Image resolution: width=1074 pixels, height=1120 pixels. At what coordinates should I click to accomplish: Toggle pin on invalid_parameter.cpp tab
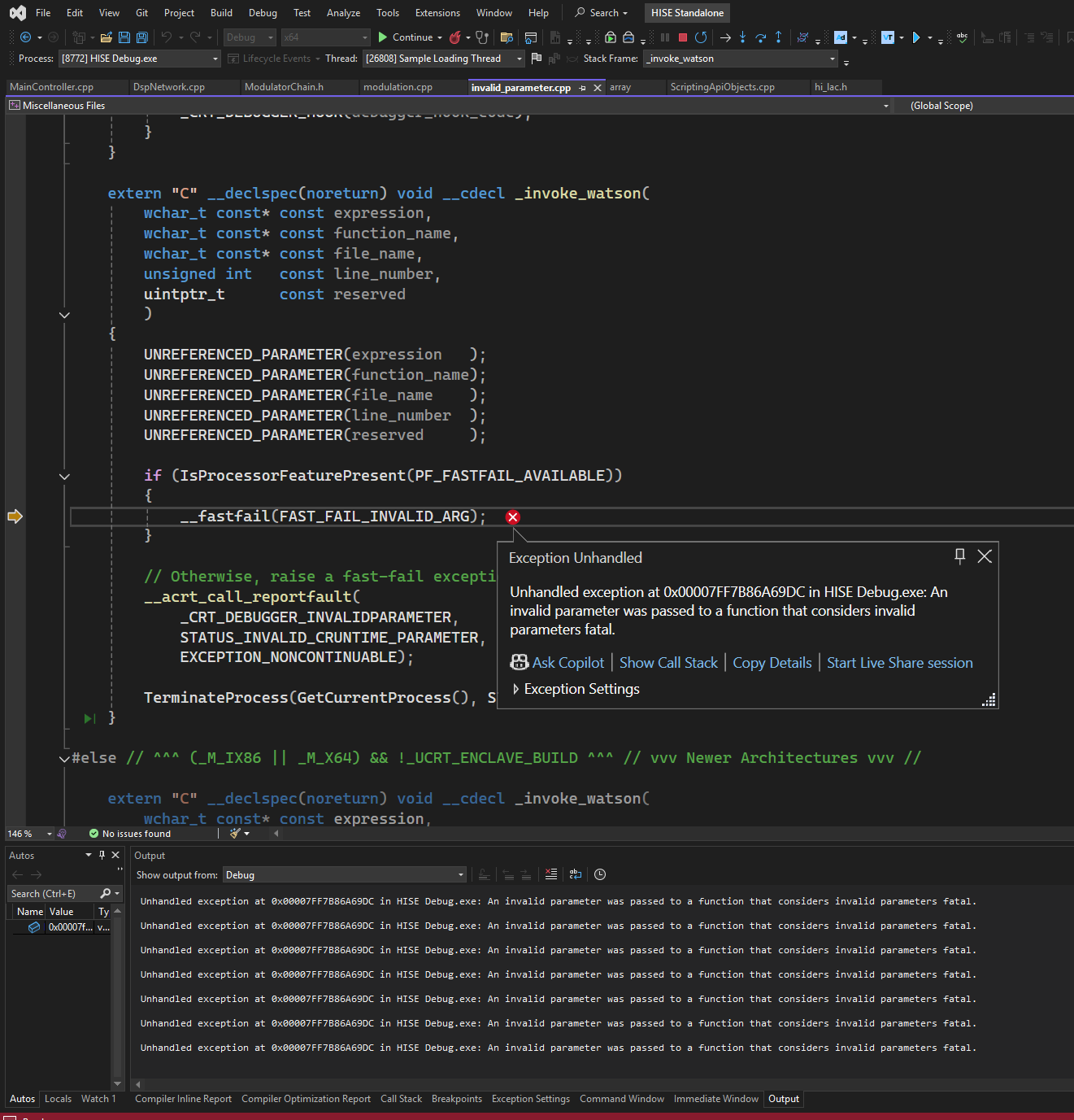click(x=582, y=88)
